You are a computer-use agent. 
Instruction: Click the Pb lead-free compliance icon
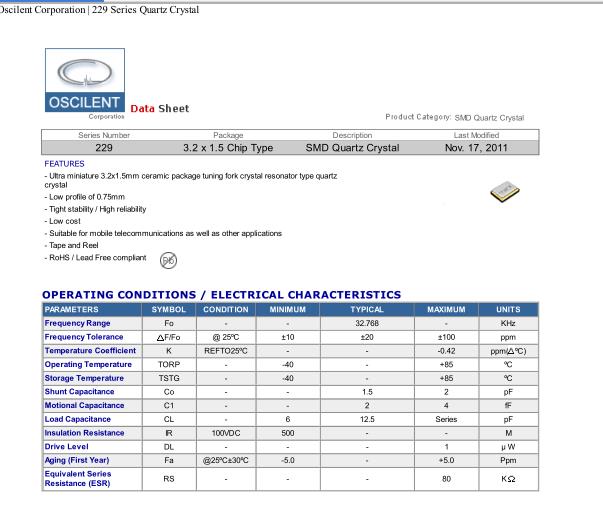pos(169,260)
